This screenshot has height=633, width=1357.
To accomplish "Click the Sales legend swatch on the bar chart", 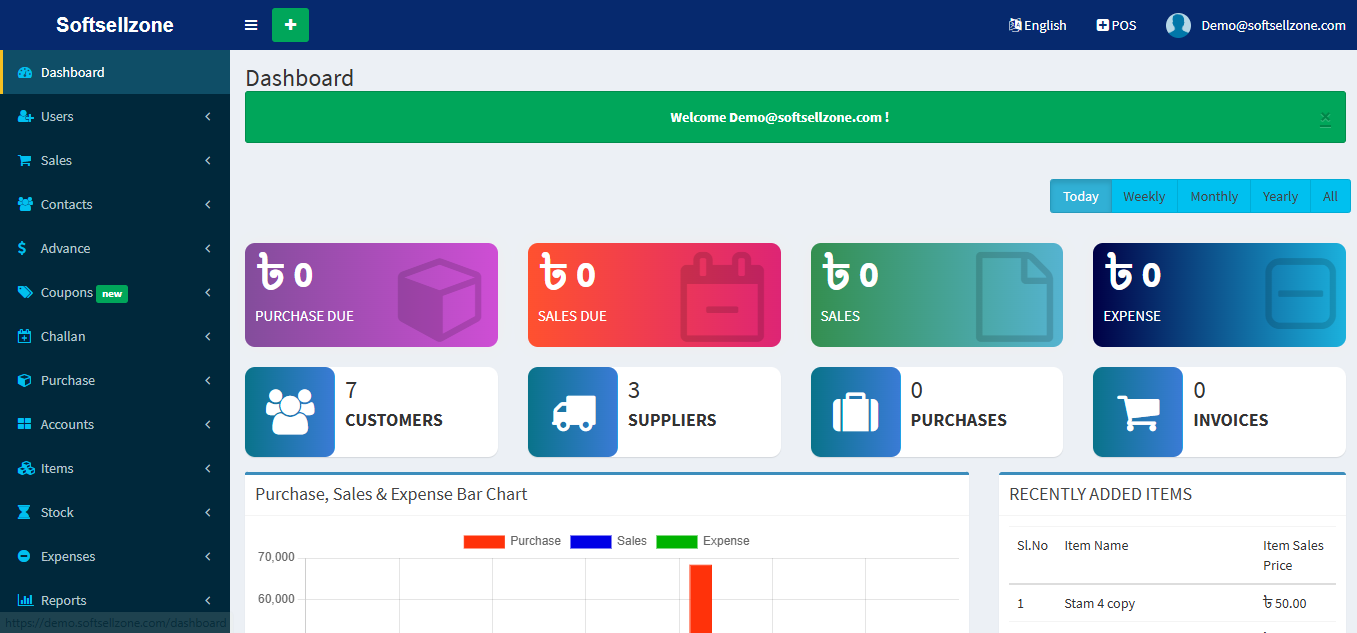I will [x=590, y=541].
